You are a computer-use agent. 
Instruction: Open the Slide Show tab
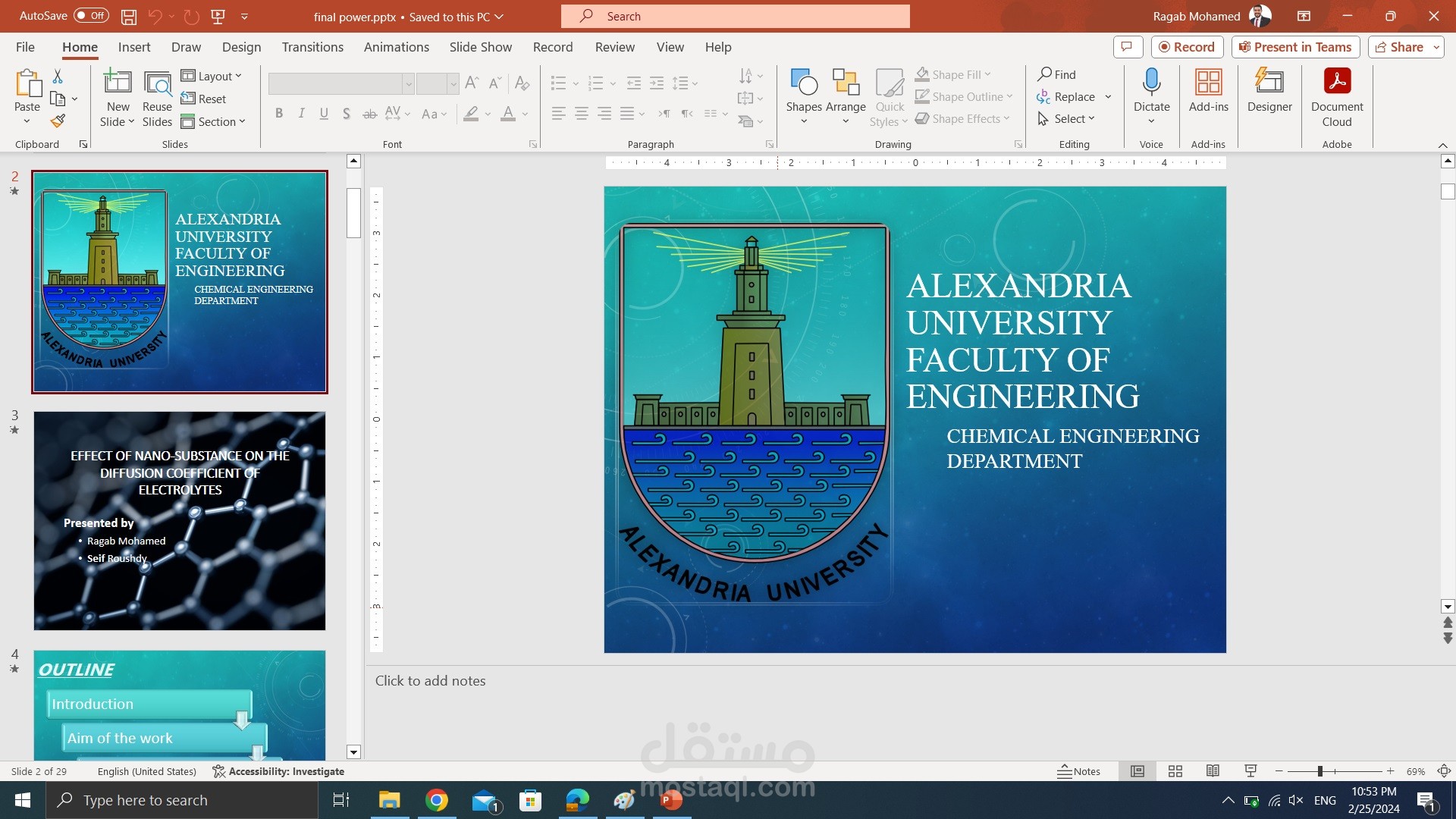[x=480, y=47]
